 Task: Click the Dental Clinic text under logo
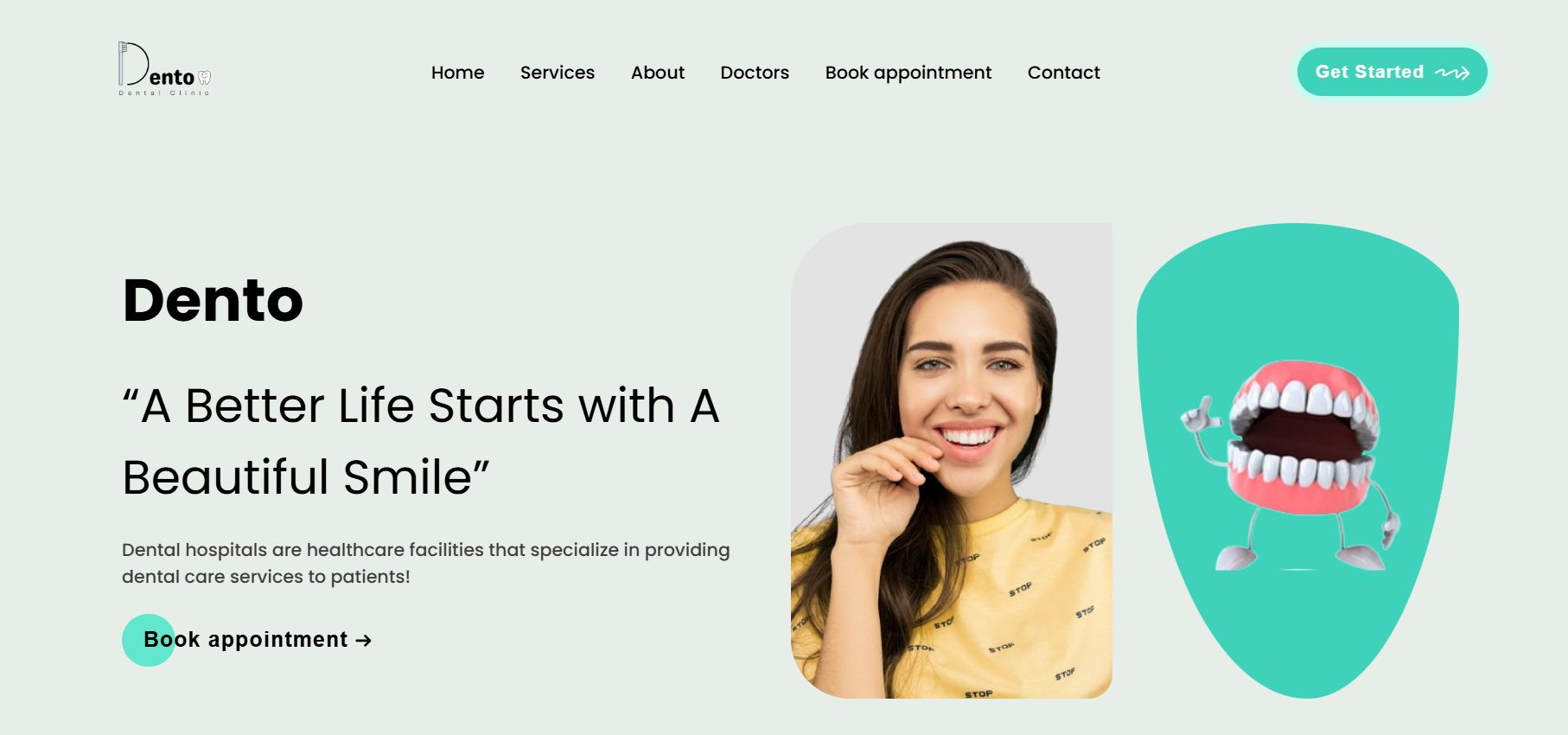tap(164, 93)
